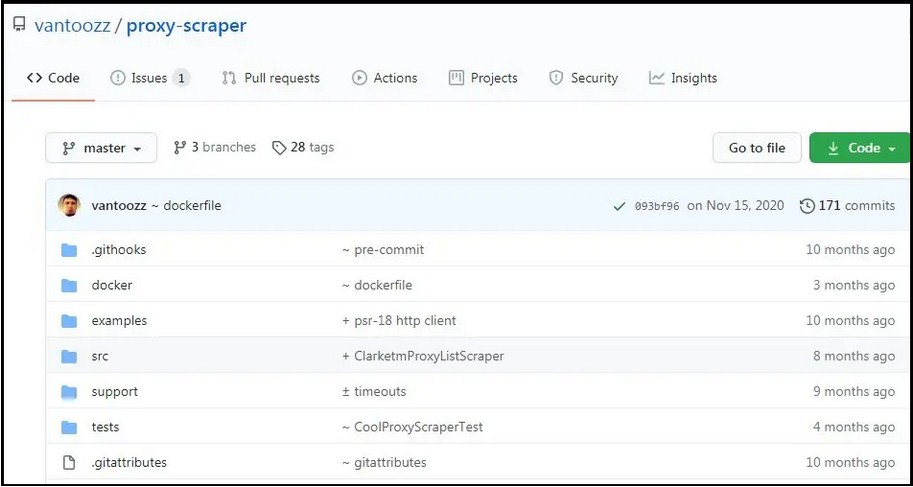Open the .githooks folder
Screen dimensions: 913x487
tap(119, 250)
